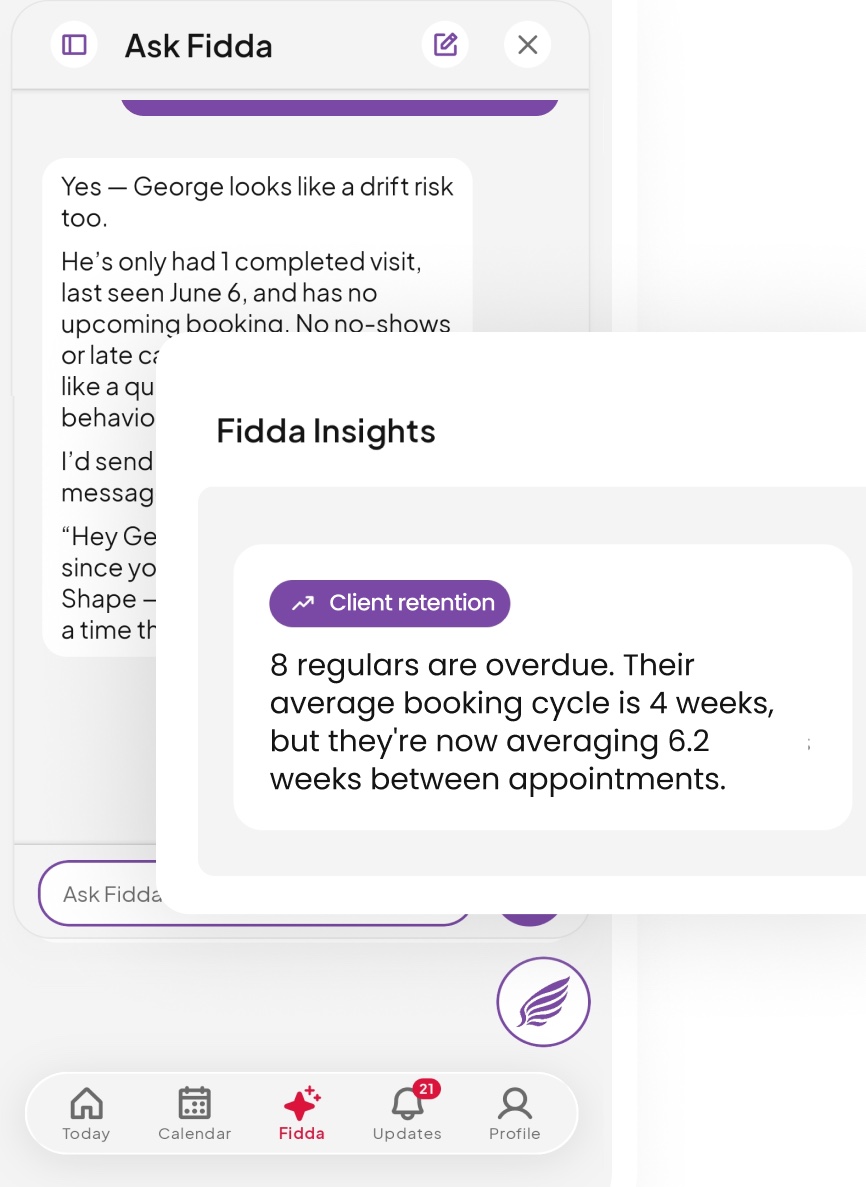Click the Client retention tag
The image size is (866, 1187).
coord(390,603)
